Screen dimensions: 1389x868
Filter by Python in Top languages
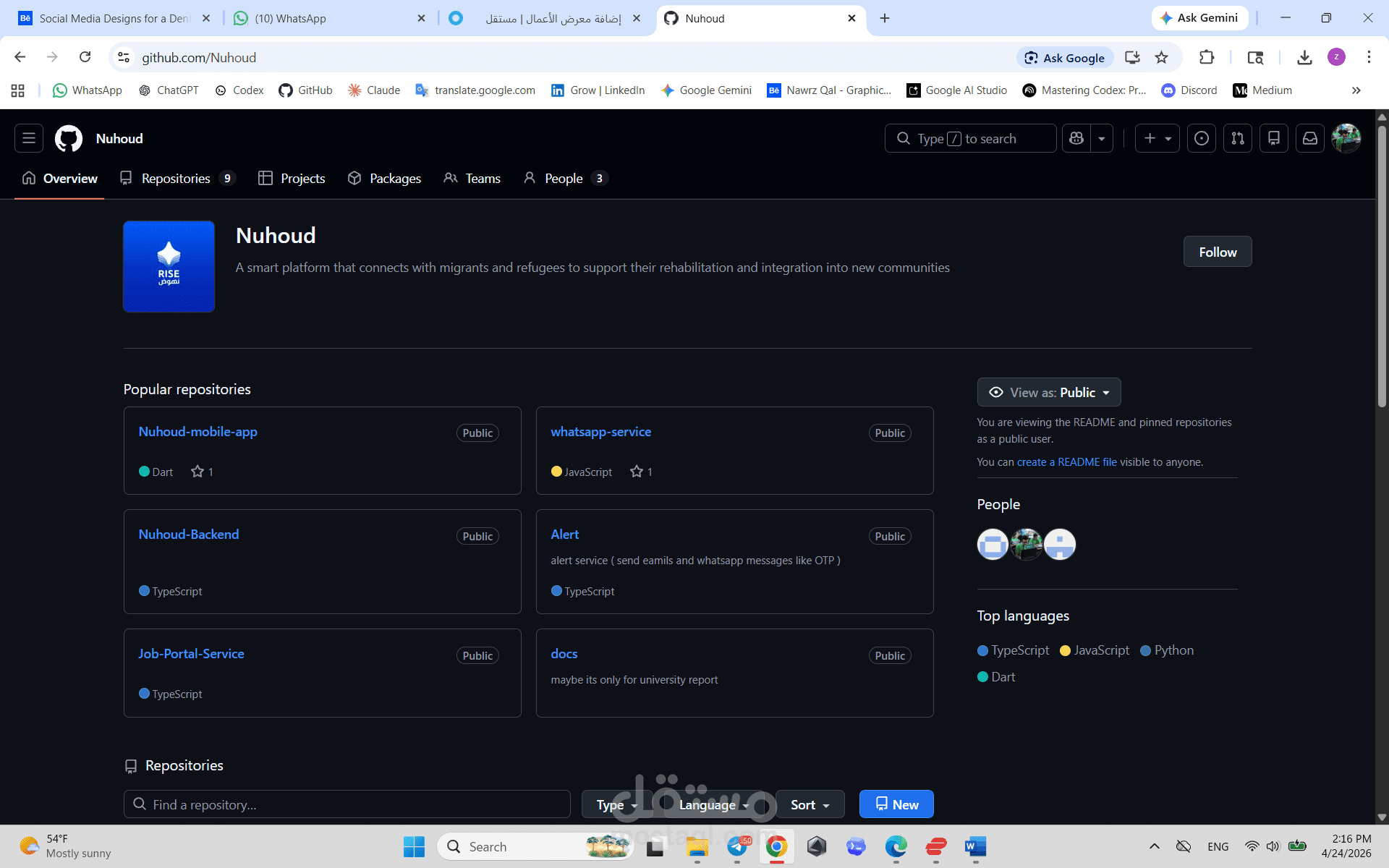(1167, 650)
